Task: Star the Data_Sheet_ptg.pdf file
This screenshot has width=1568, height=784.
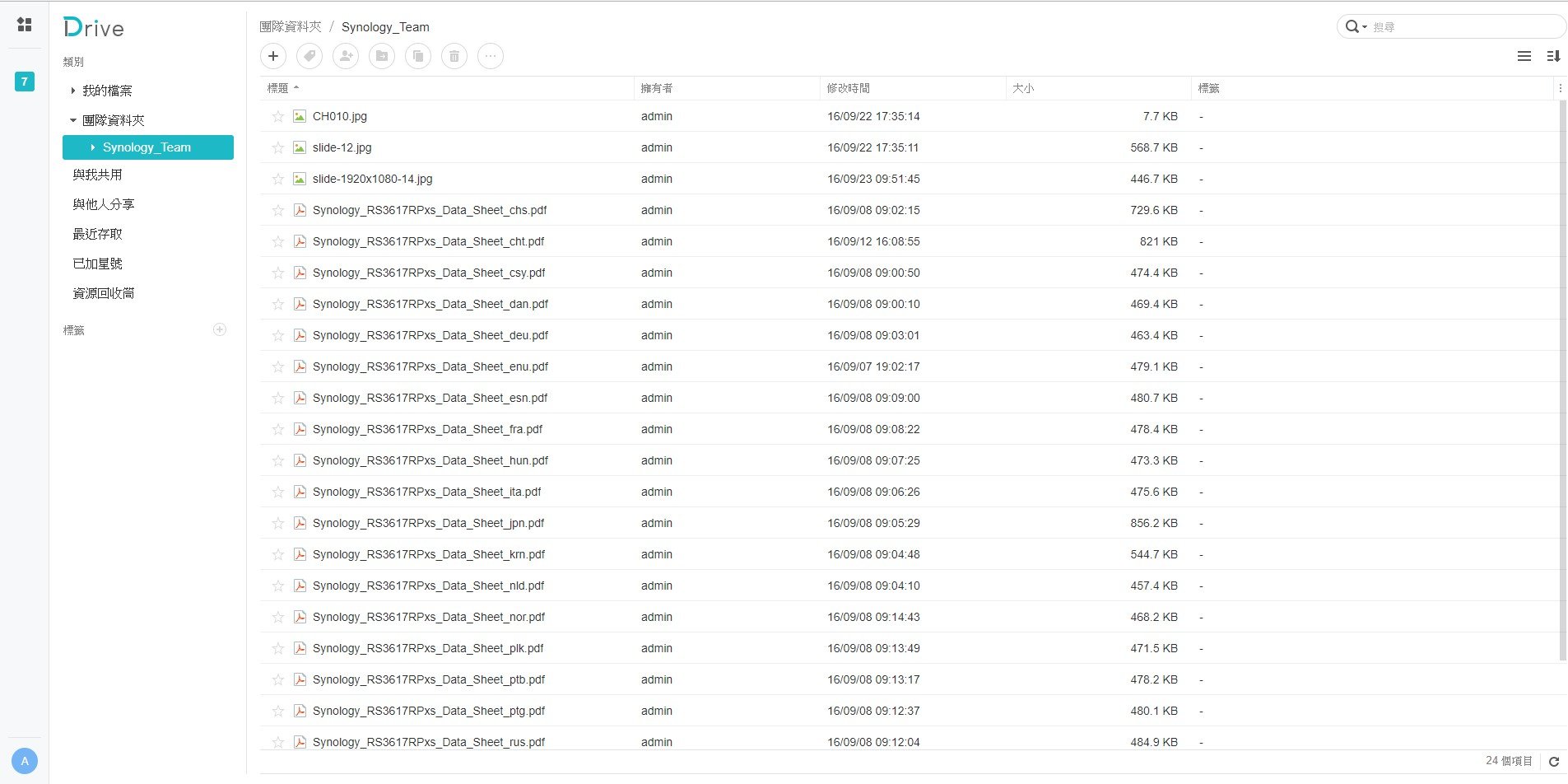Action: click(278, 711)
